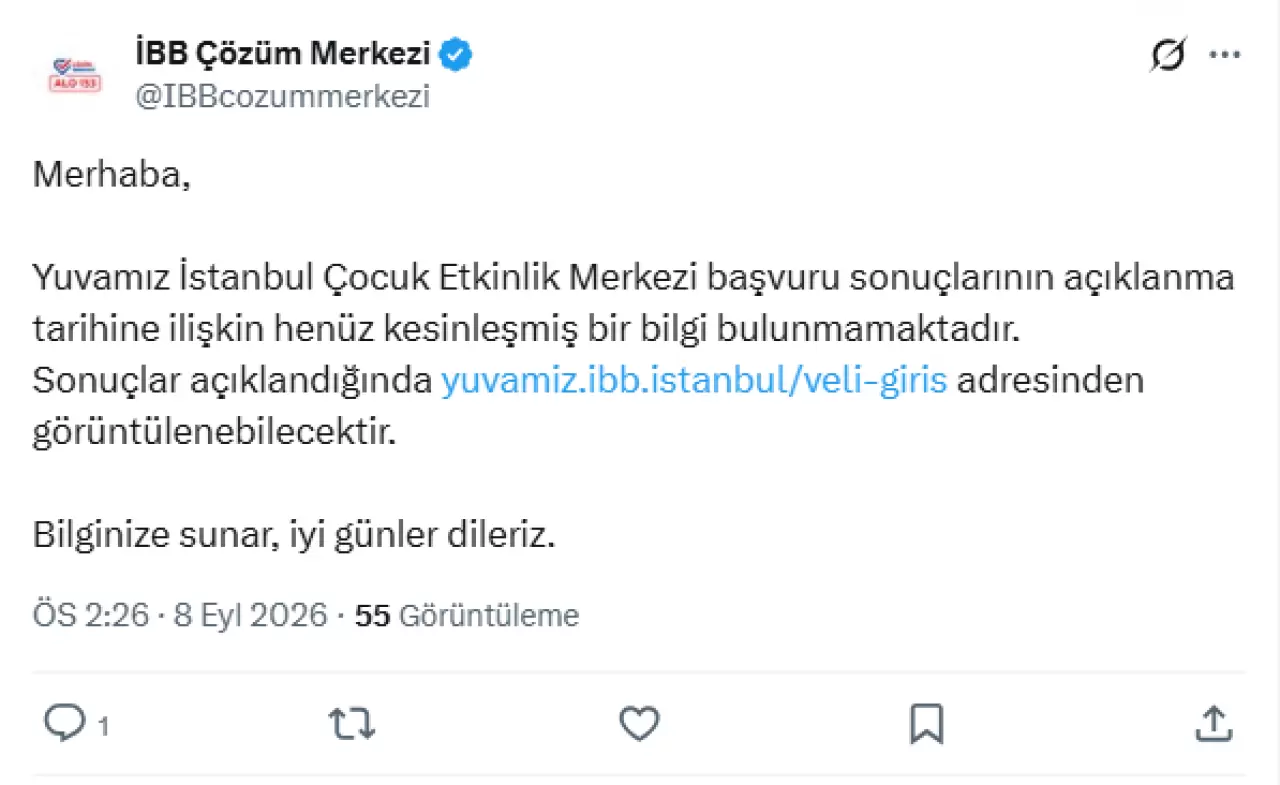Click the tweet text beginning with Yuvamız İstanbul
Viewport: 1280px width, 785px height.
click(x=634, y=277)
